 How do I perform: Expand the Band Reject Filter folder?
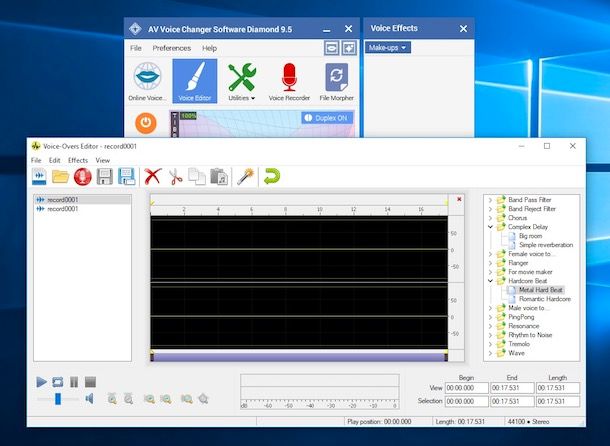point(490,209)
